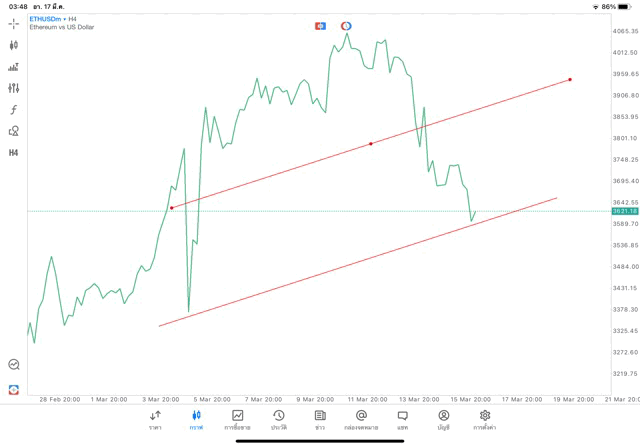Open the ประวัติ (History) tab

point(279,420)
